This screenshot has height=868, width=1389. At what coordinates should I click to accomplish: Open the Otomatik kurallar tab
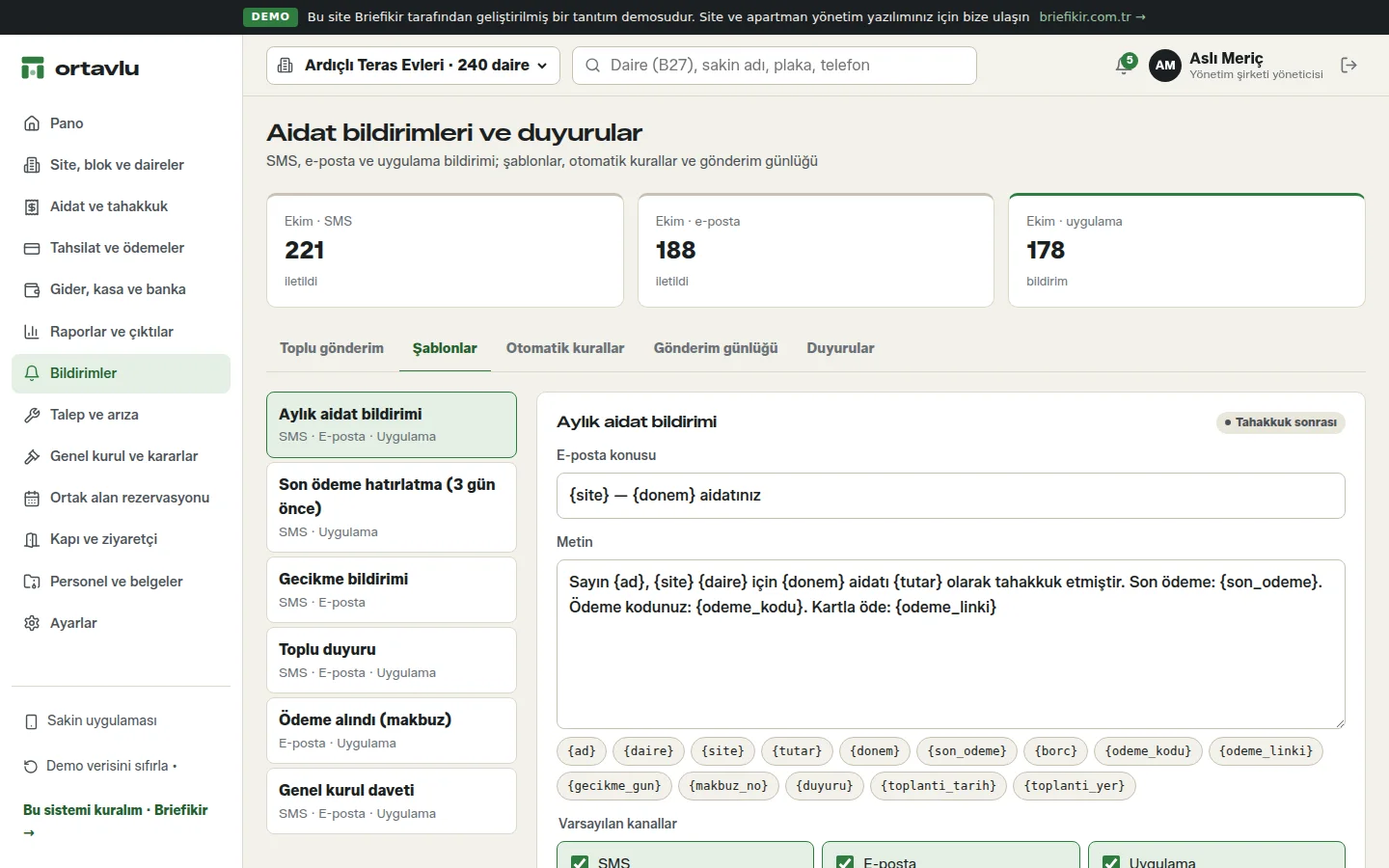click(x=565, y=348)
